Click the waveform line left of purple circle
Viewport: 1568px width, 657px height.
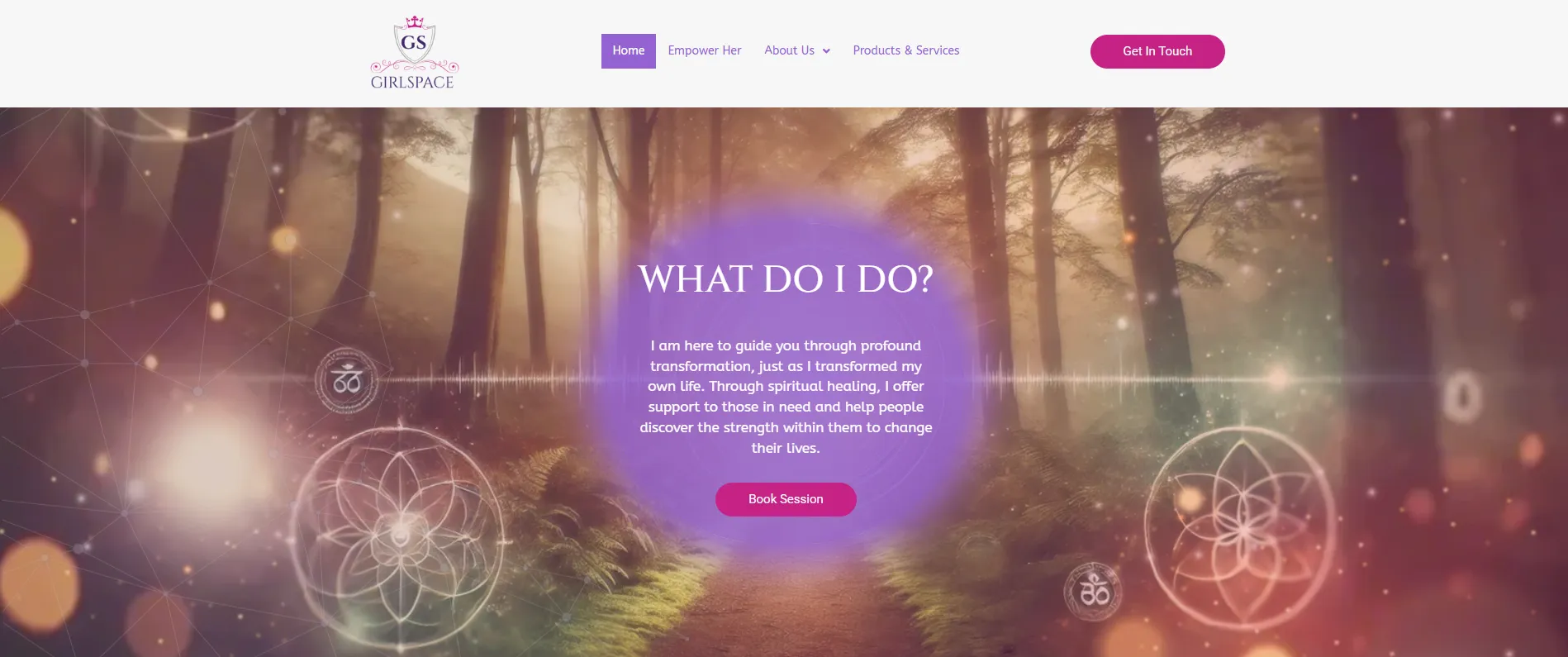tap(487, 379)
